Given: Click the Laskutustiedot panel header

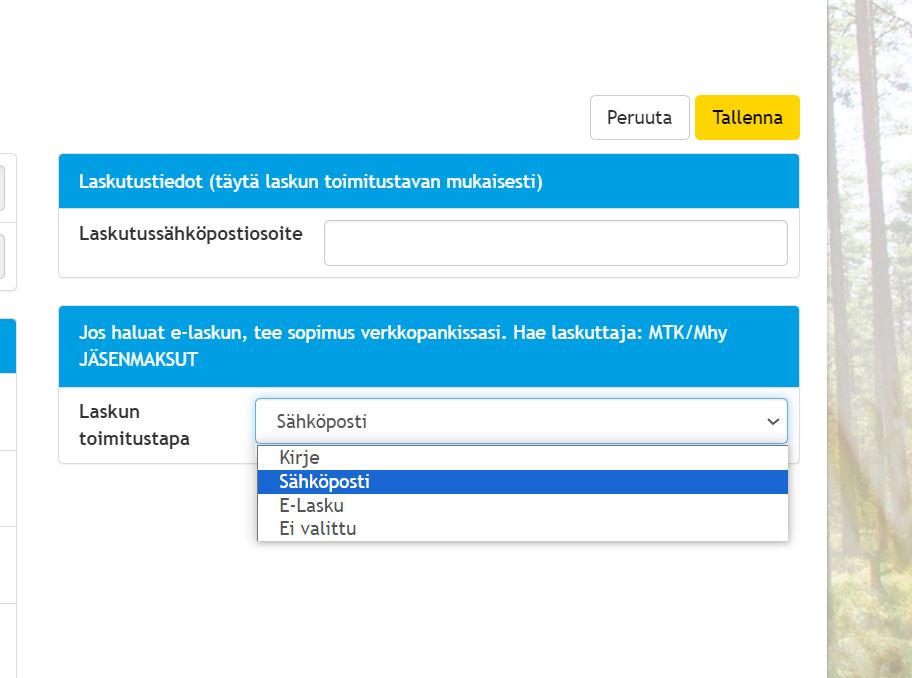Looking at the screenshot, I should point(428,182).
